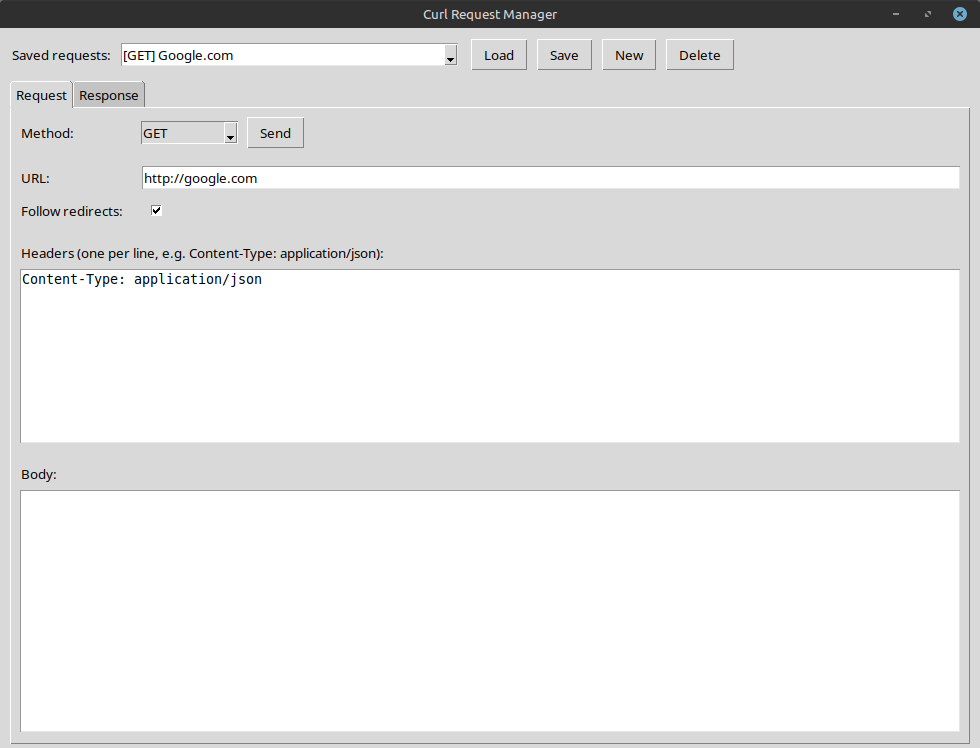Delete the selected saved request
Image resolution: width=980 pixels, height=748 pixels.
tap(699, 55)
